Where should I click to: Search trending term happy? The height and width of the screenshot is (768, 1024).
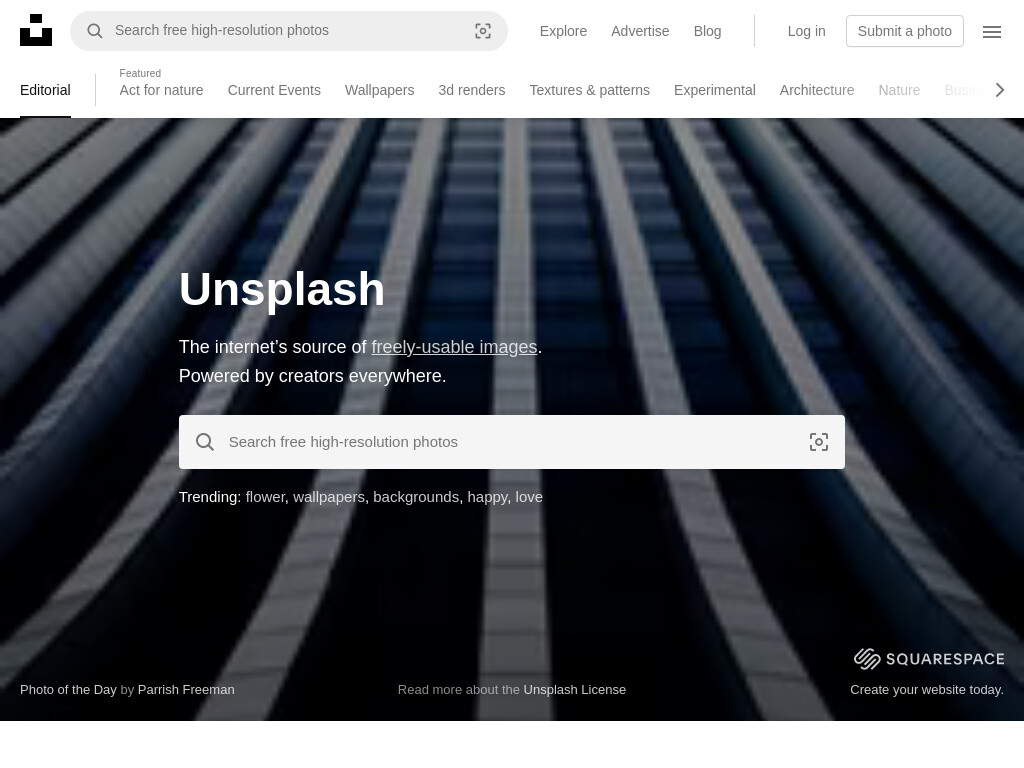(x=488, y=497)
